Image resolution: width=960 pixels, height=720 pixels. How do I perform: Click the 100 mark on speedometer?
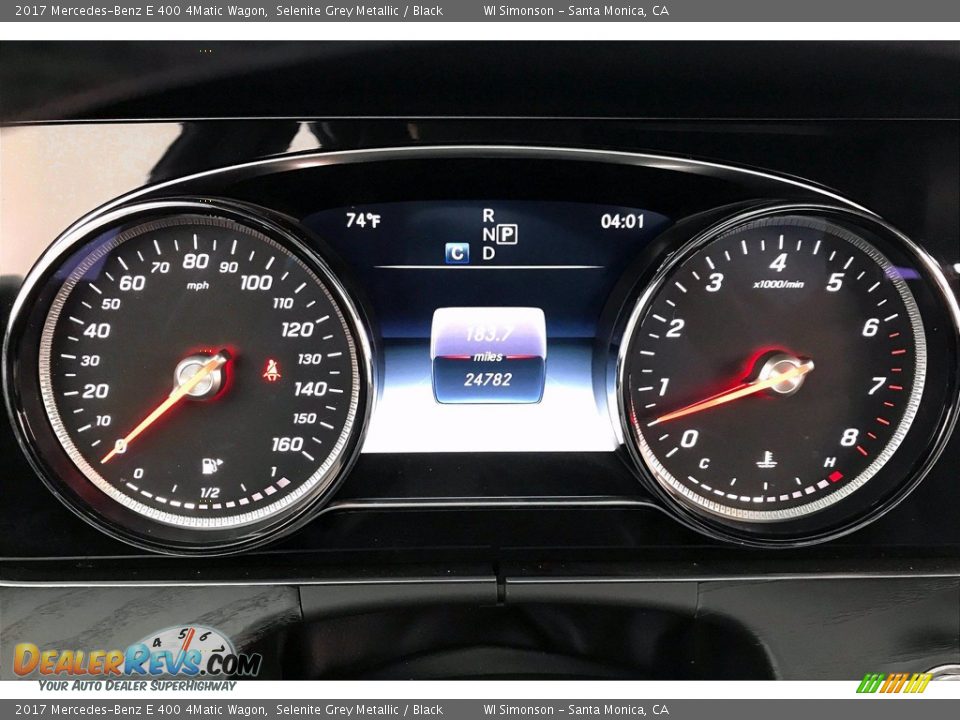[x=256, y=282]
